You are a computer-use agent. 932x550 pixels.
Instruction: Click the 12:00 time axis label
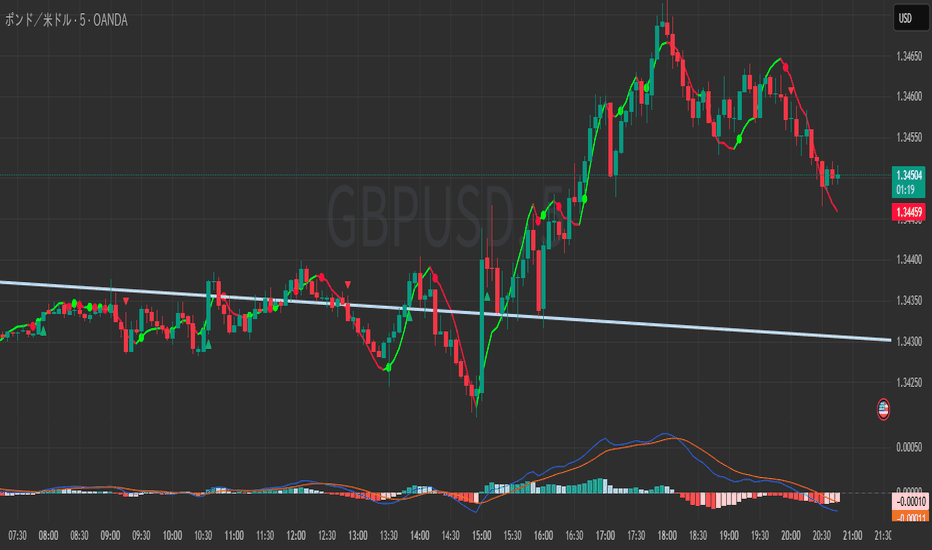point(296,536)
